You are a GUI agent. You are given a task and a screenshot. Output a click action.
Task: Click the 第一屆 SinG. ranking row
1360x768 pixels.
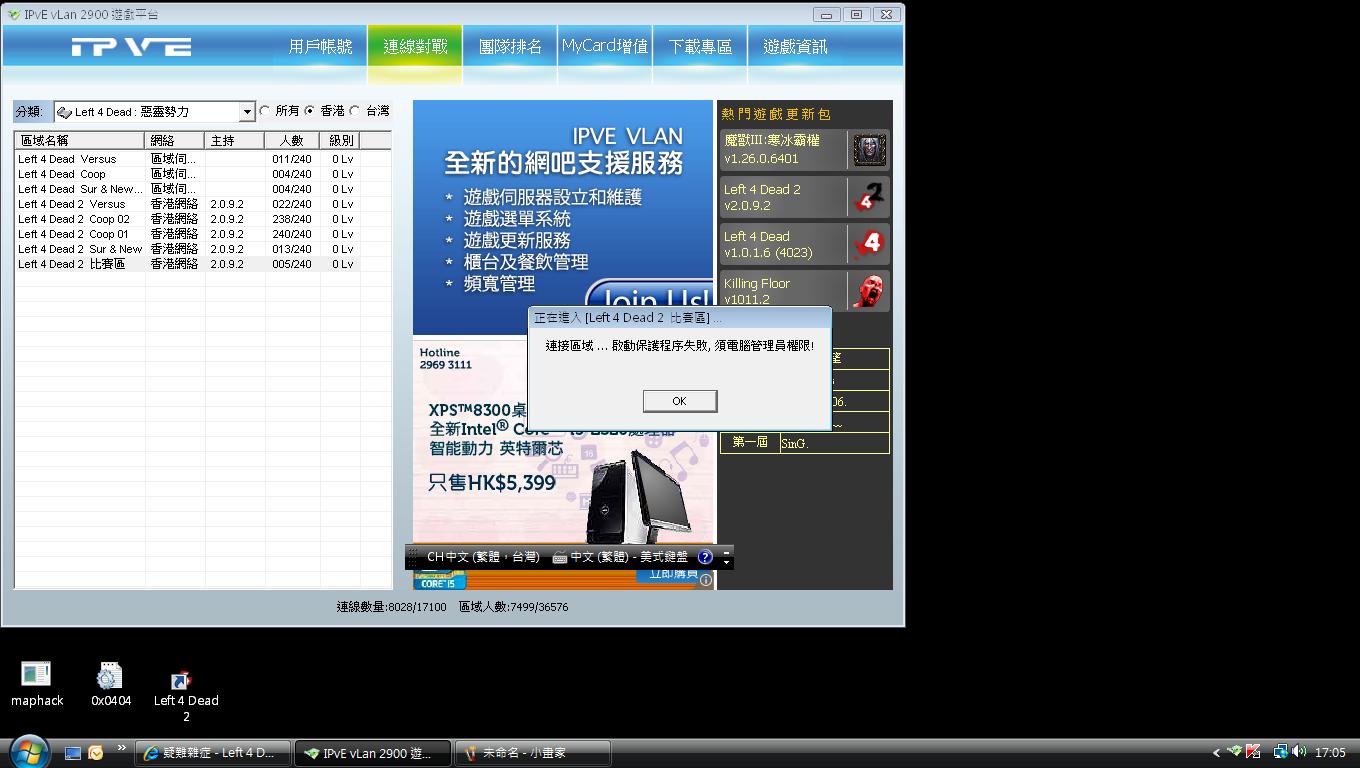805,443
